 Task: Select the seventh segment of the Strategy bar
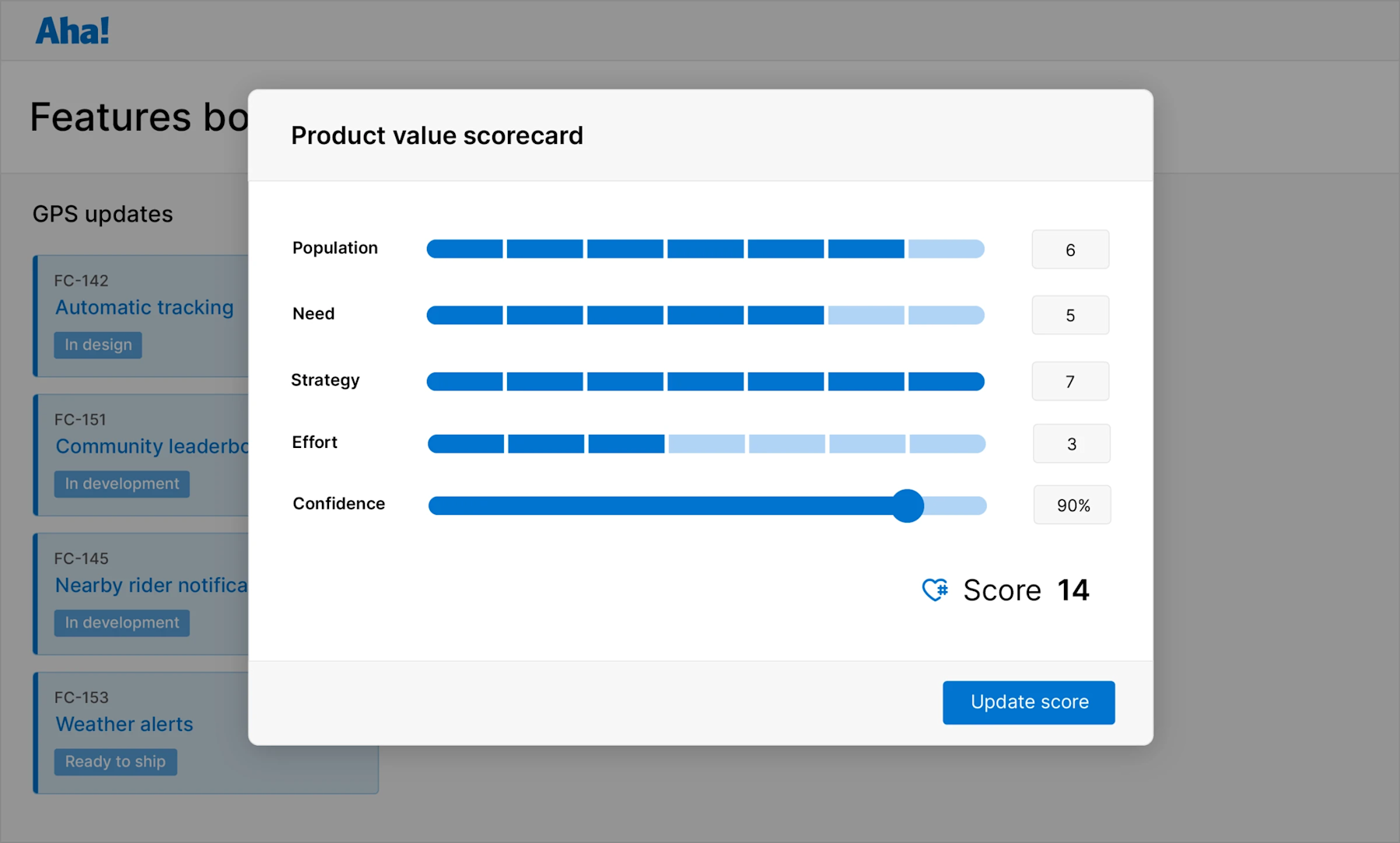(946, 381)
